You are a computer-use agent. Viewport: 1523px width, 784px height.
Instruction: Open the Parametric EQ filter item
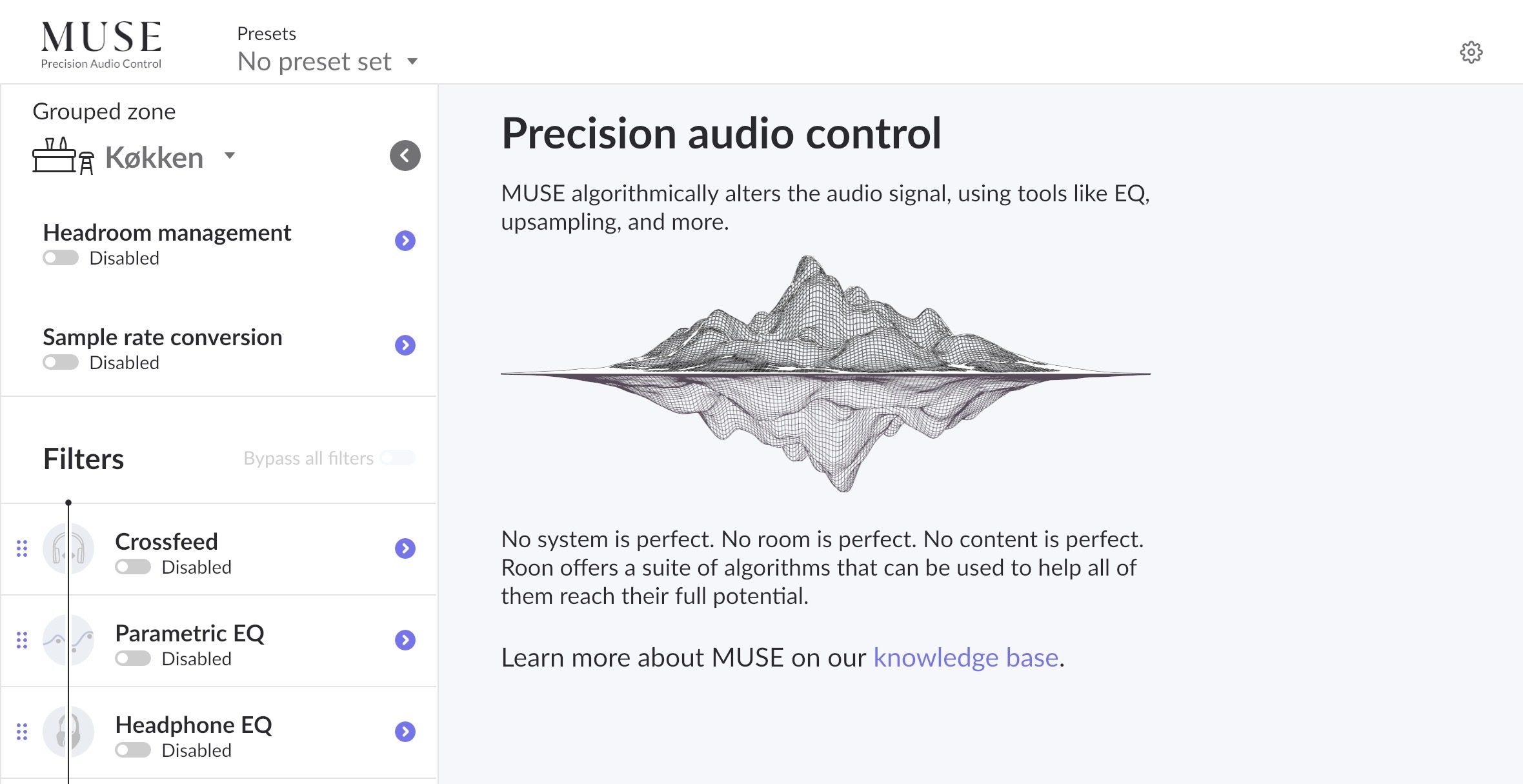click(219, 641)
